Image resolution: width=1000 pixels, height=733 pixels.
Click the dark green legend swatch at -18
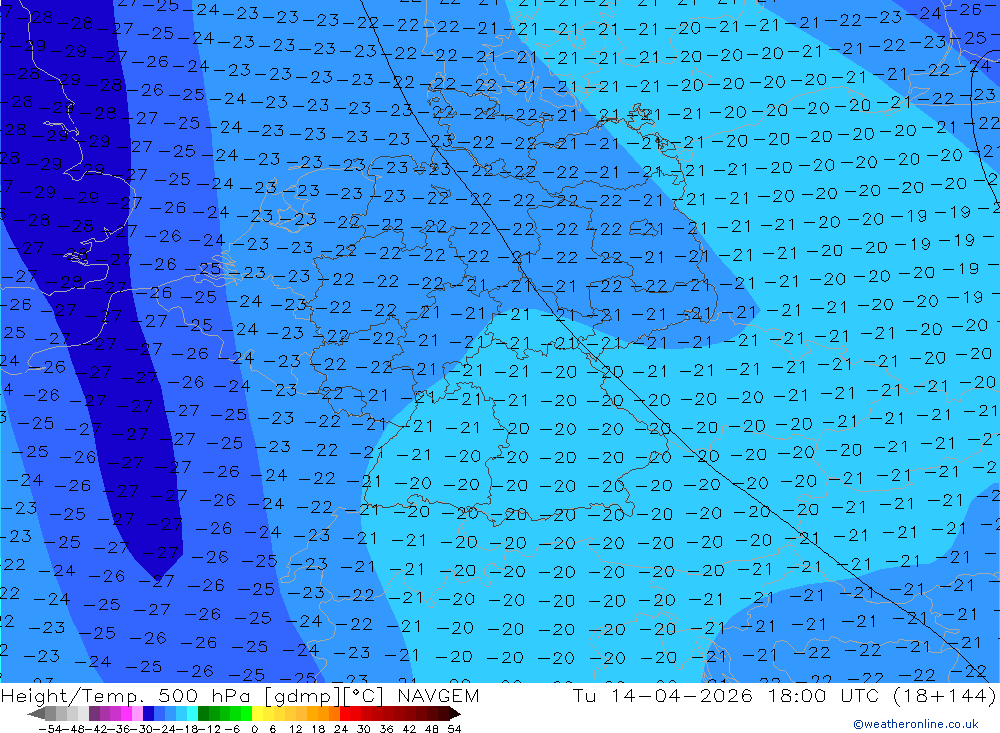pyautogui.click(x=203, y=714)
